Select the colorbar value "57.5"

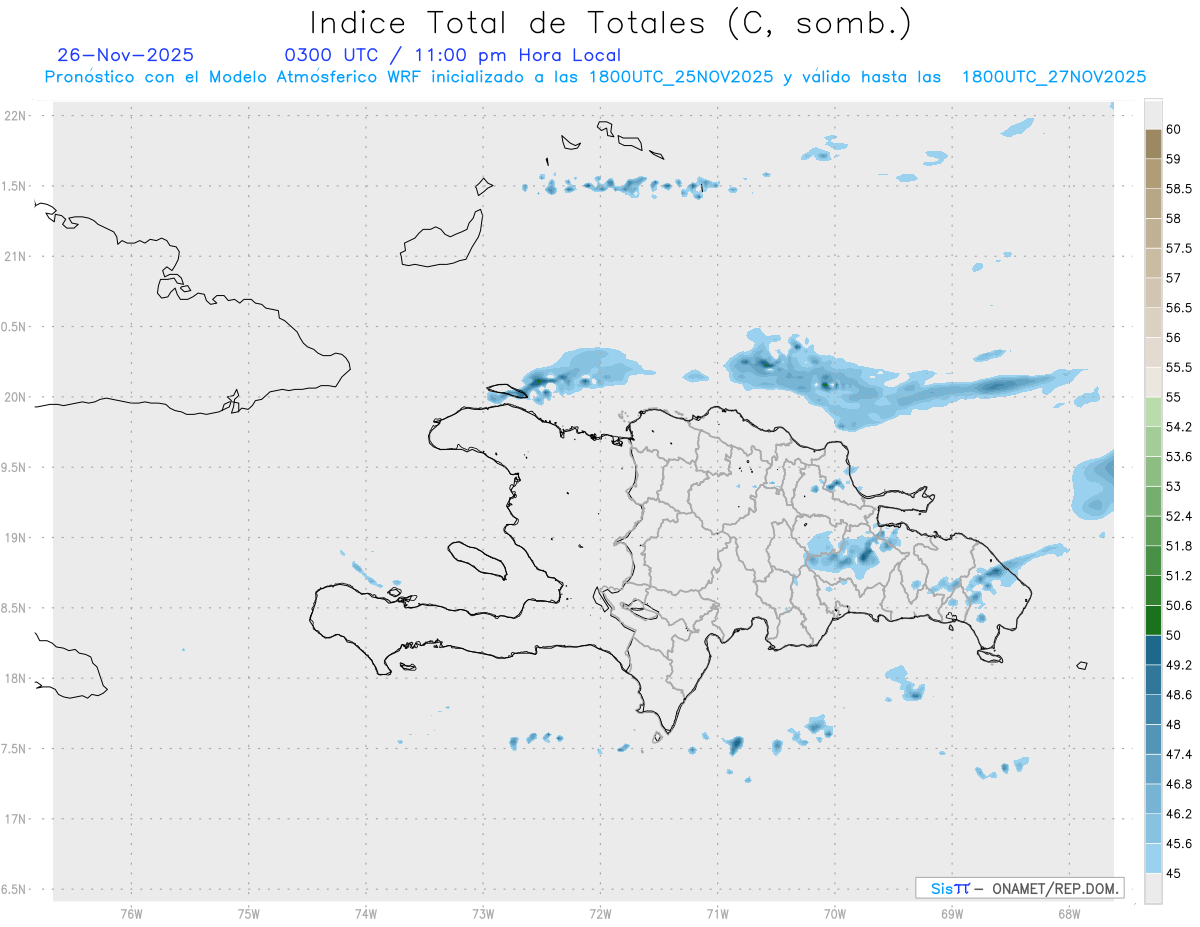(x=1179, y=248)
